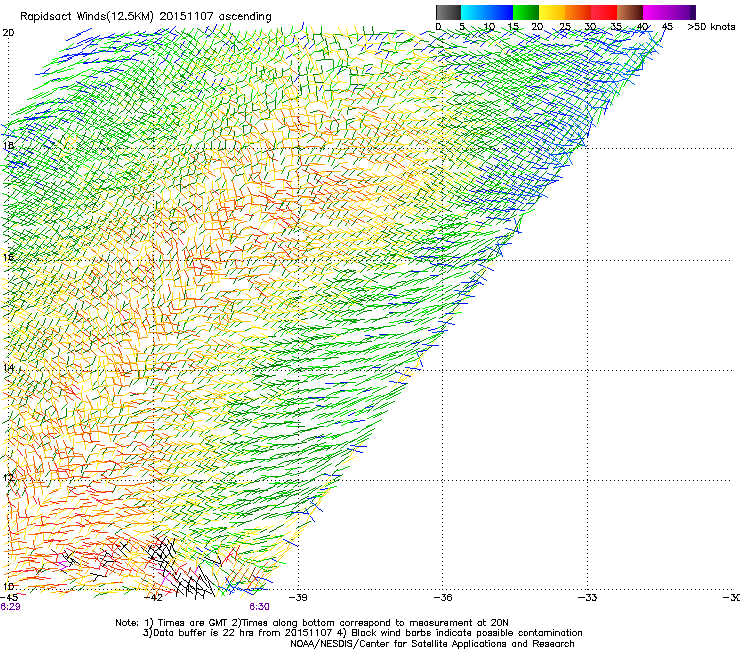Screen dimensions: 740x650
Task: Click note 'Black wind barbs indicate possible contamination'
Action: (x=467, y=633)
